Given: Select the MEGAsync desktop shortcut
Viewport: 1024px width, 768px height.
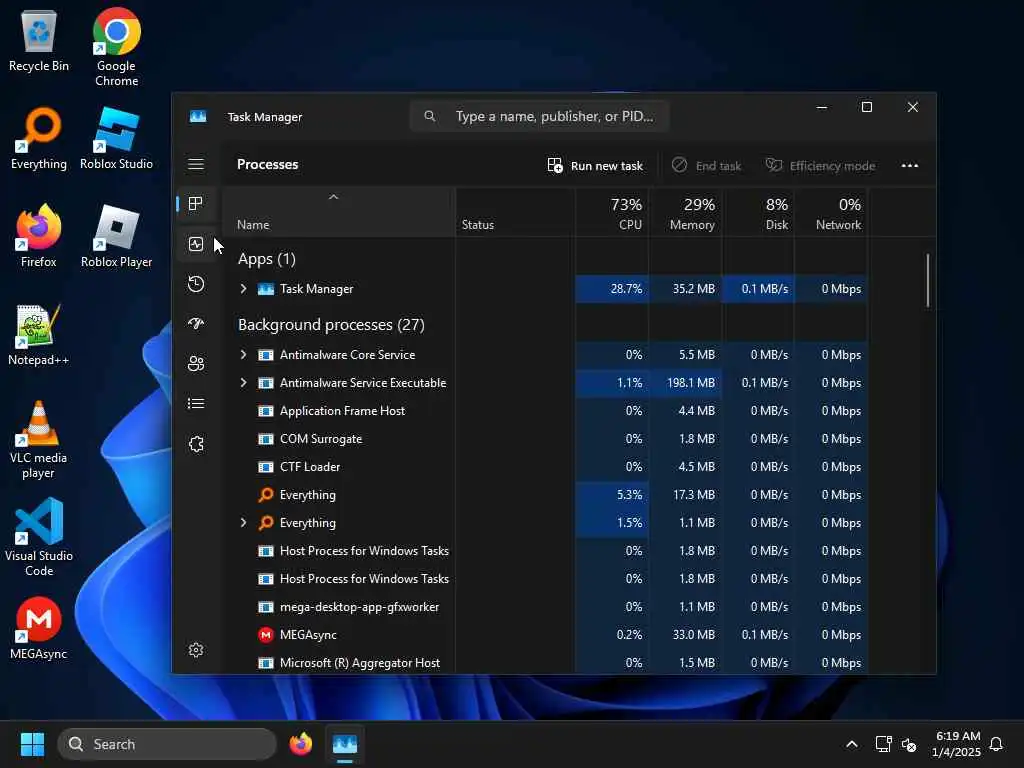Looking at the screenshot, I should (x=39, y=628).
